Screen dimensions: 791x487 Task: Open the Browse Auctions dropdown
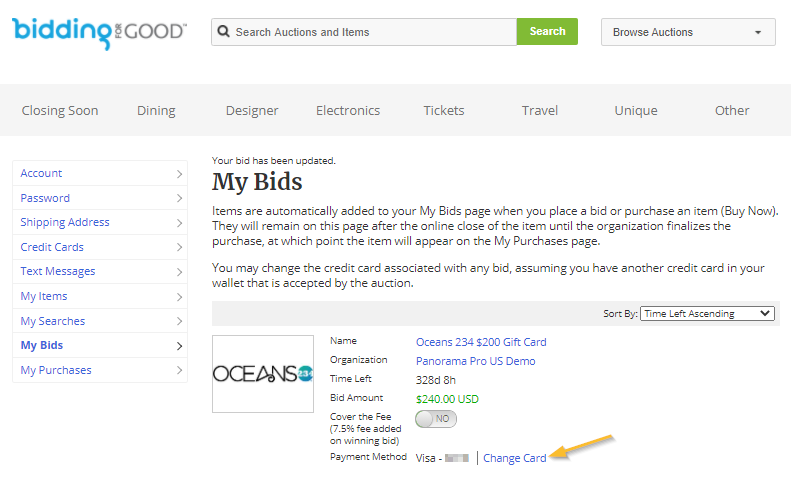pos(688,32)
